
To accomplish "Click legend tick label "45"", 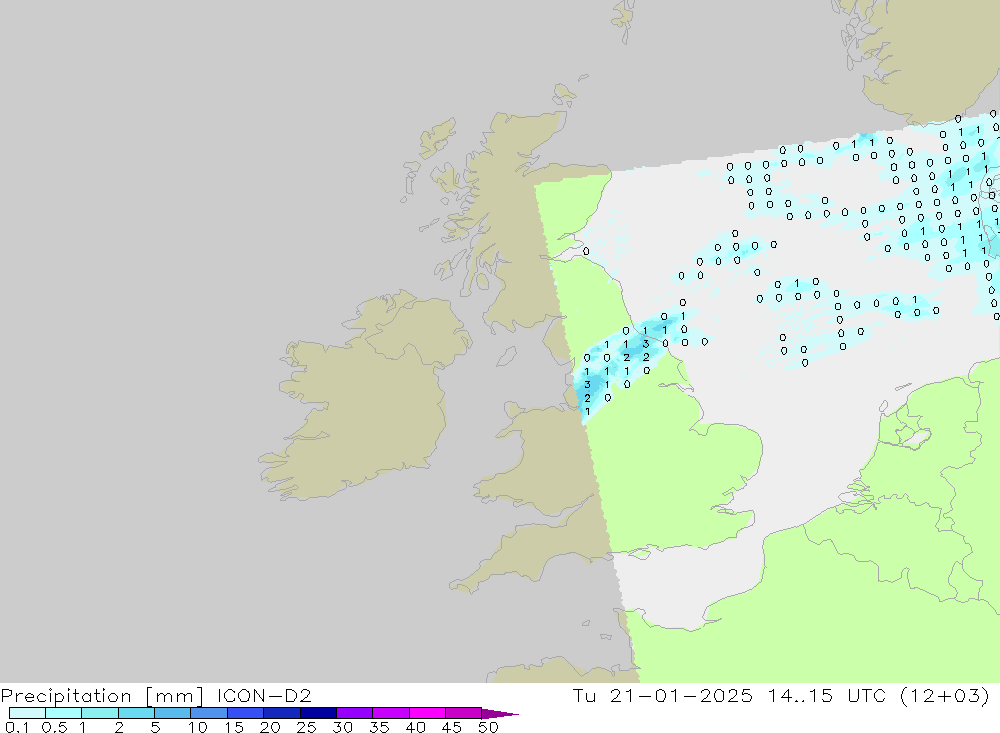I will point(452,727).
